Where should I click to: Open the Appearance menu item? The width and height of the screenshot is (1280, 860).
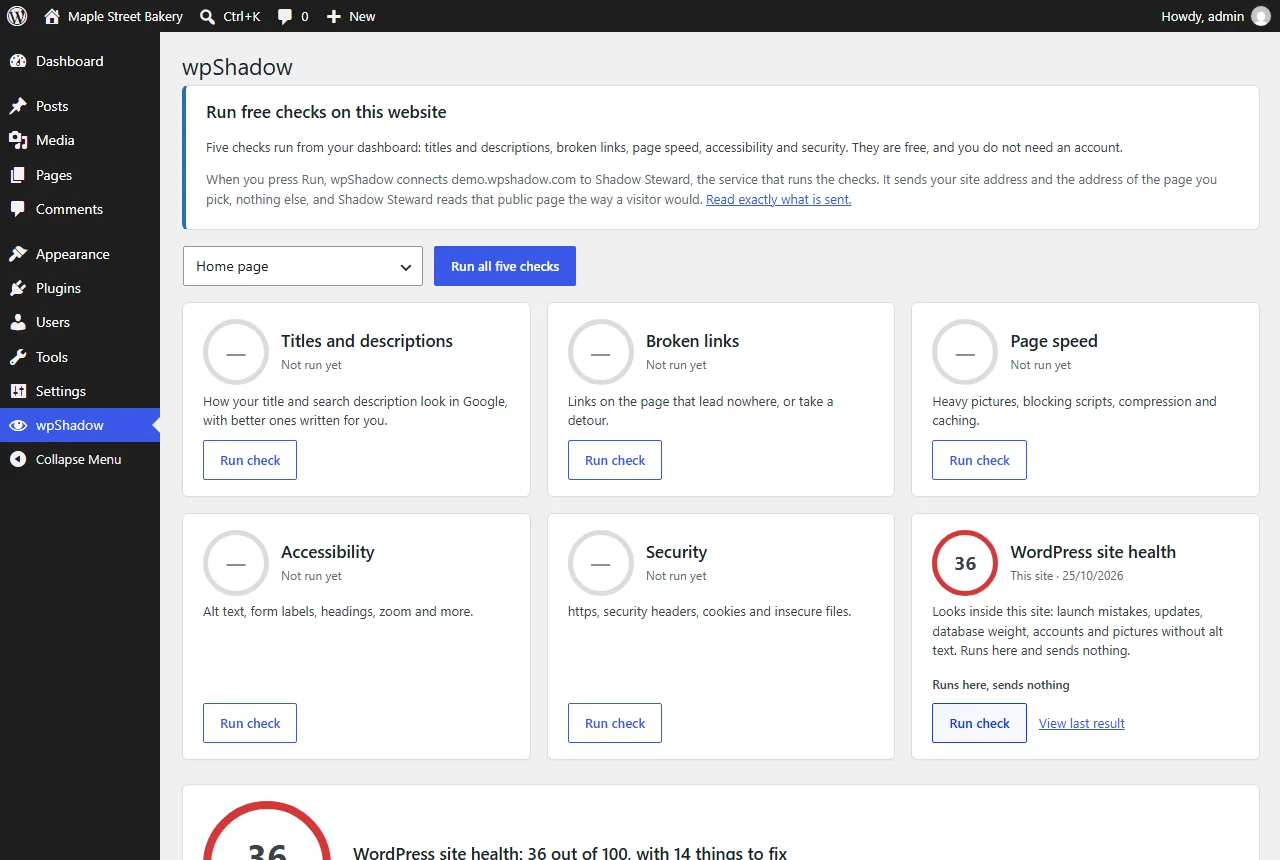pyautogui.click(x=80, y=254)
